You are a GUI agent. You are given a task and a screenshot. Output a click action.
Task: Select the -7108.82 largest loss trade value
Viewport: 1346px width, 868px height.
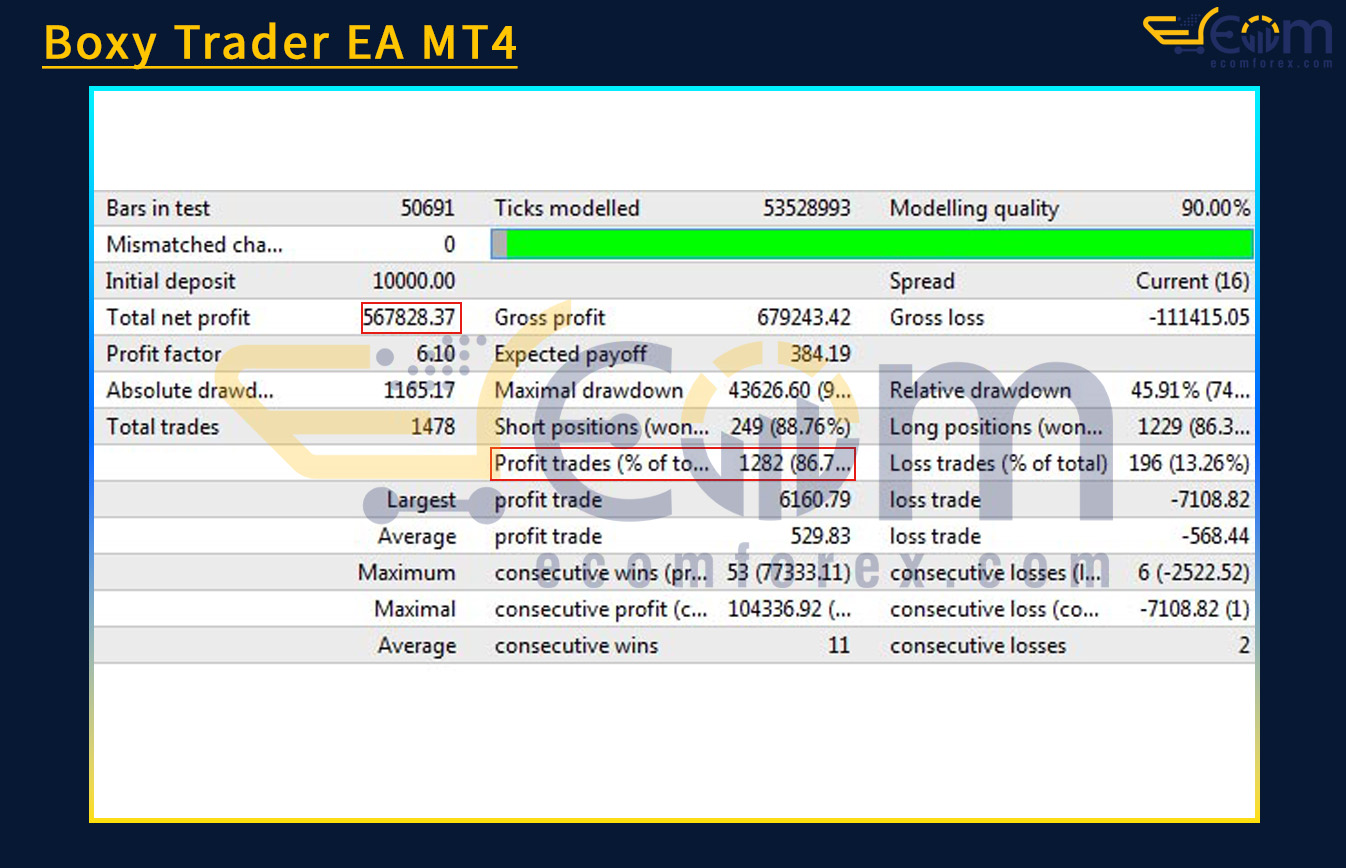(1210, 500)
